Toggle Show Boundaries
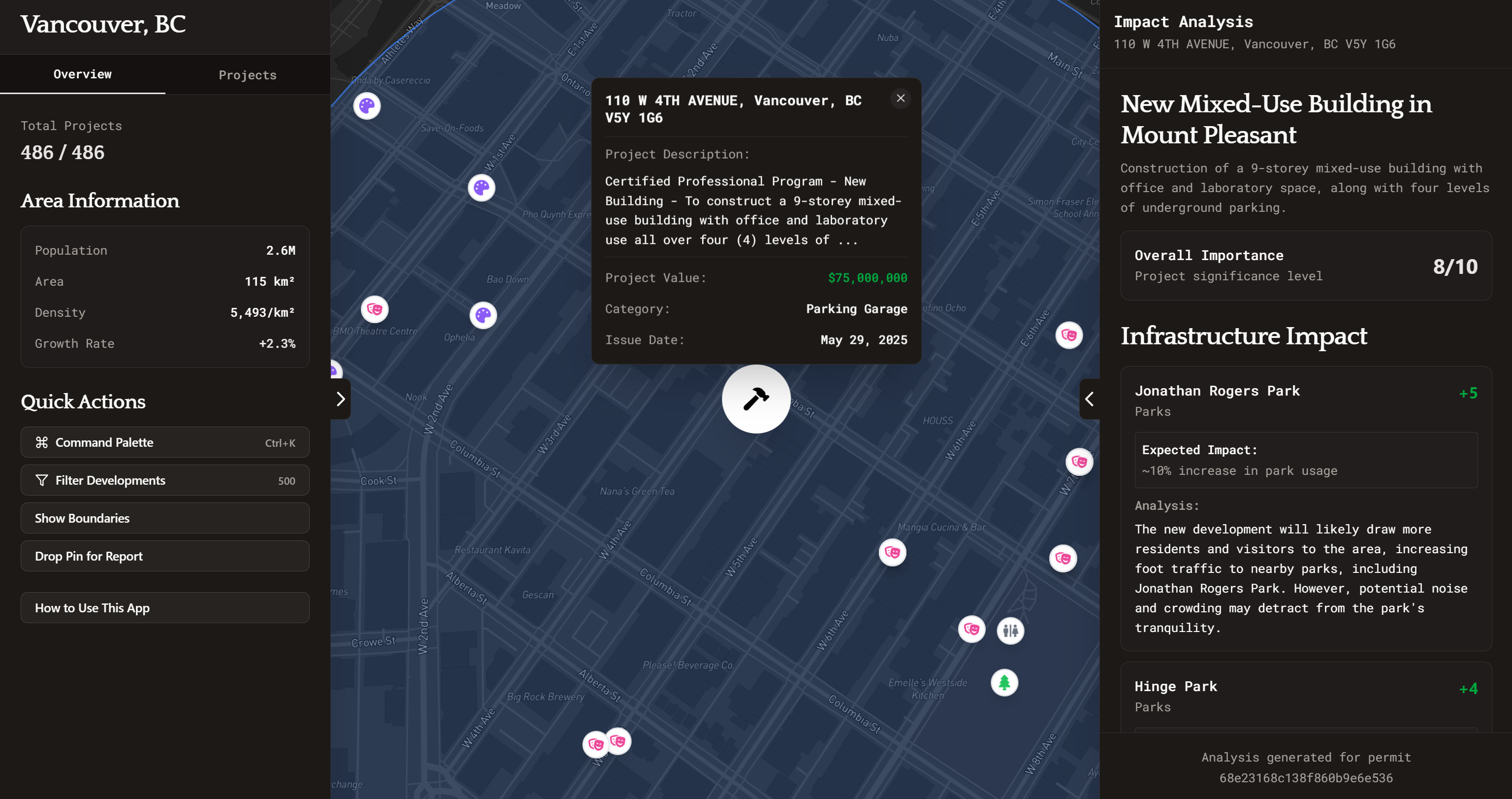Screen dimensions: 1512x799 [164, 518]
